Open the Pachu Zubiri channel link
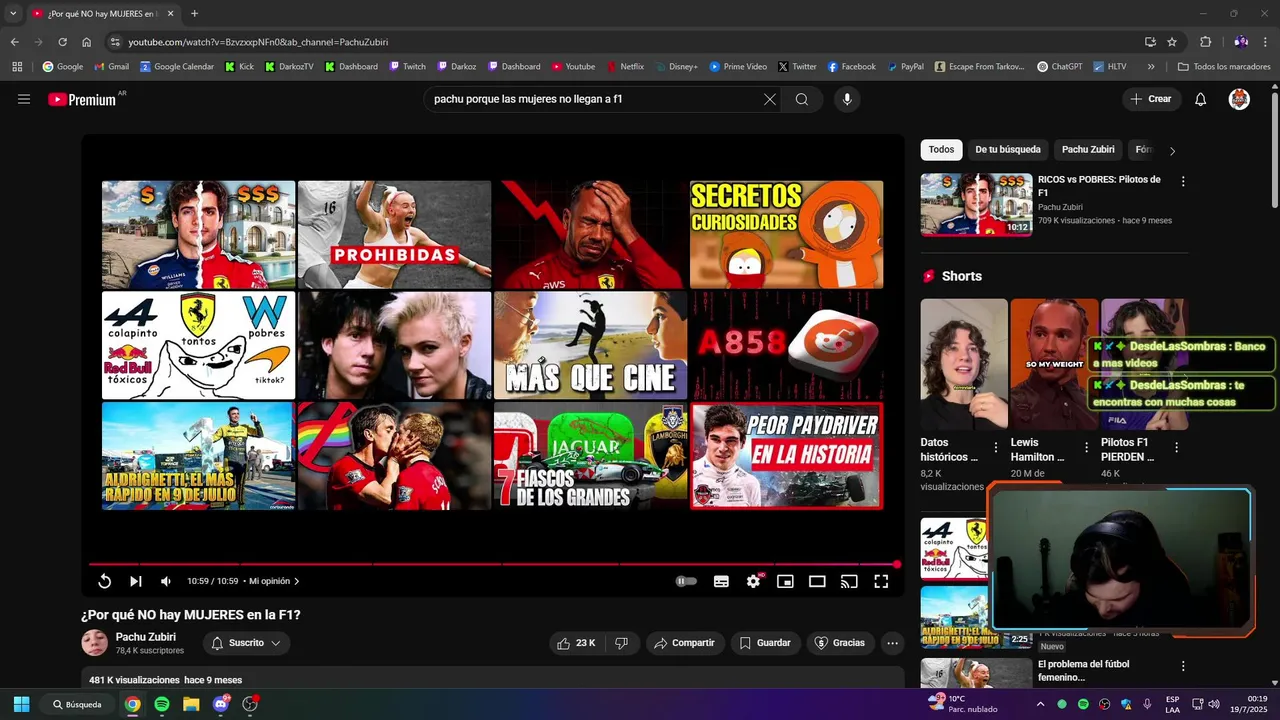 pos(146,637)
